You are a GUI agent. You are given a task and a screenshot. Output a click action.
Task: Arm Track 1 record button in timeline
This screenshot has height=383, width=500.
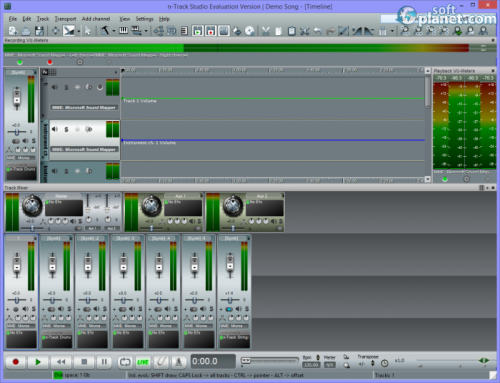(100, 87)
